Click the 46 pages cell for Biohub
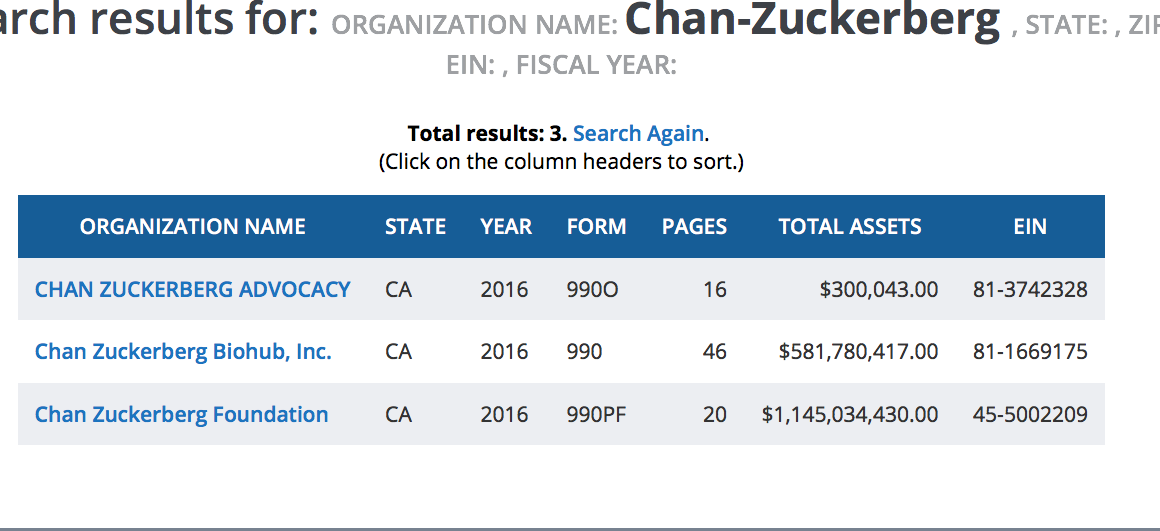The height and width of the screenshot is (531, 1160). 714,352
